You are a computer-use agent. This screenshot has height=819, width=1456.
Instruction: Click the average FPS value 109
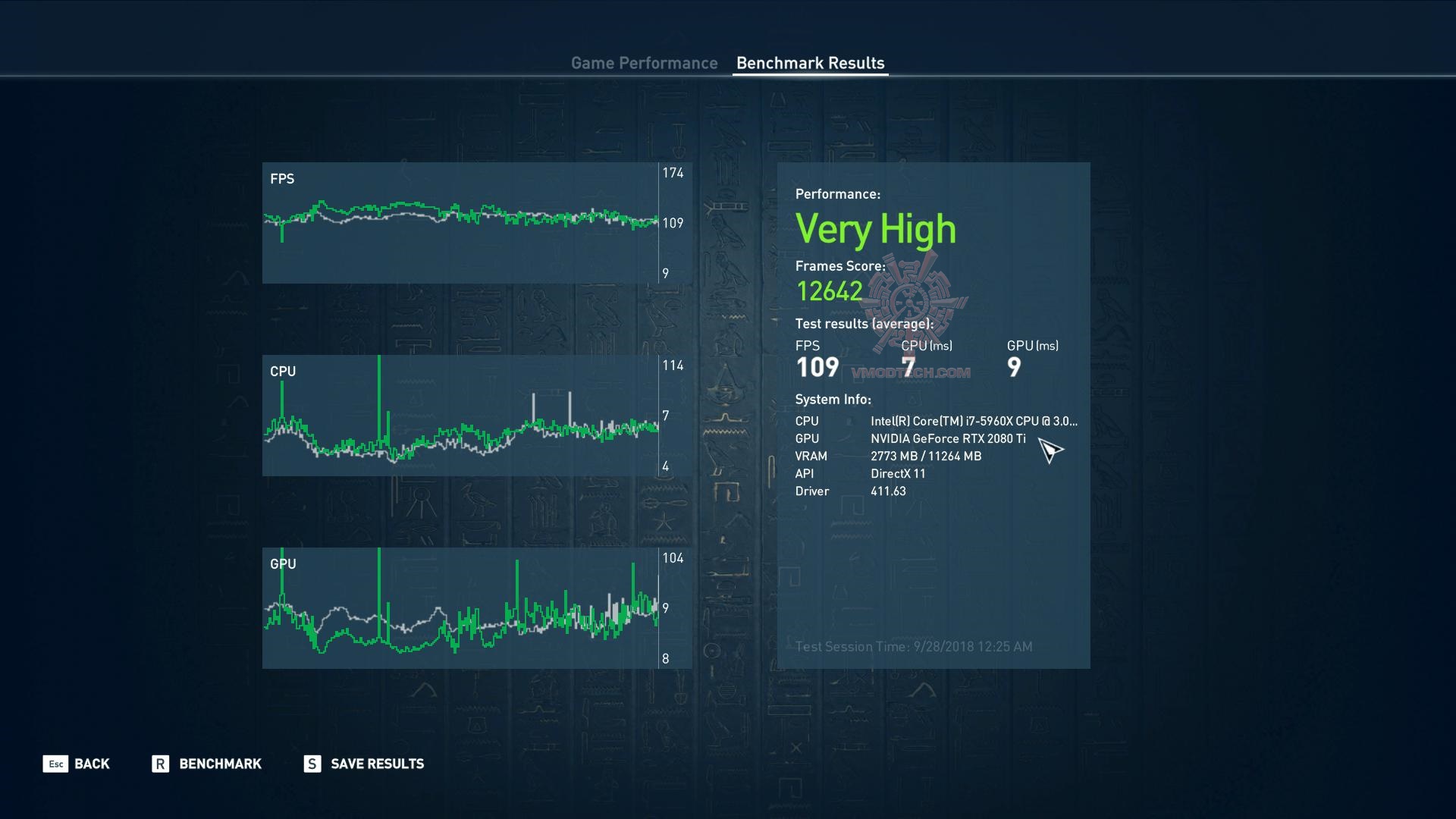coord(817,368)
